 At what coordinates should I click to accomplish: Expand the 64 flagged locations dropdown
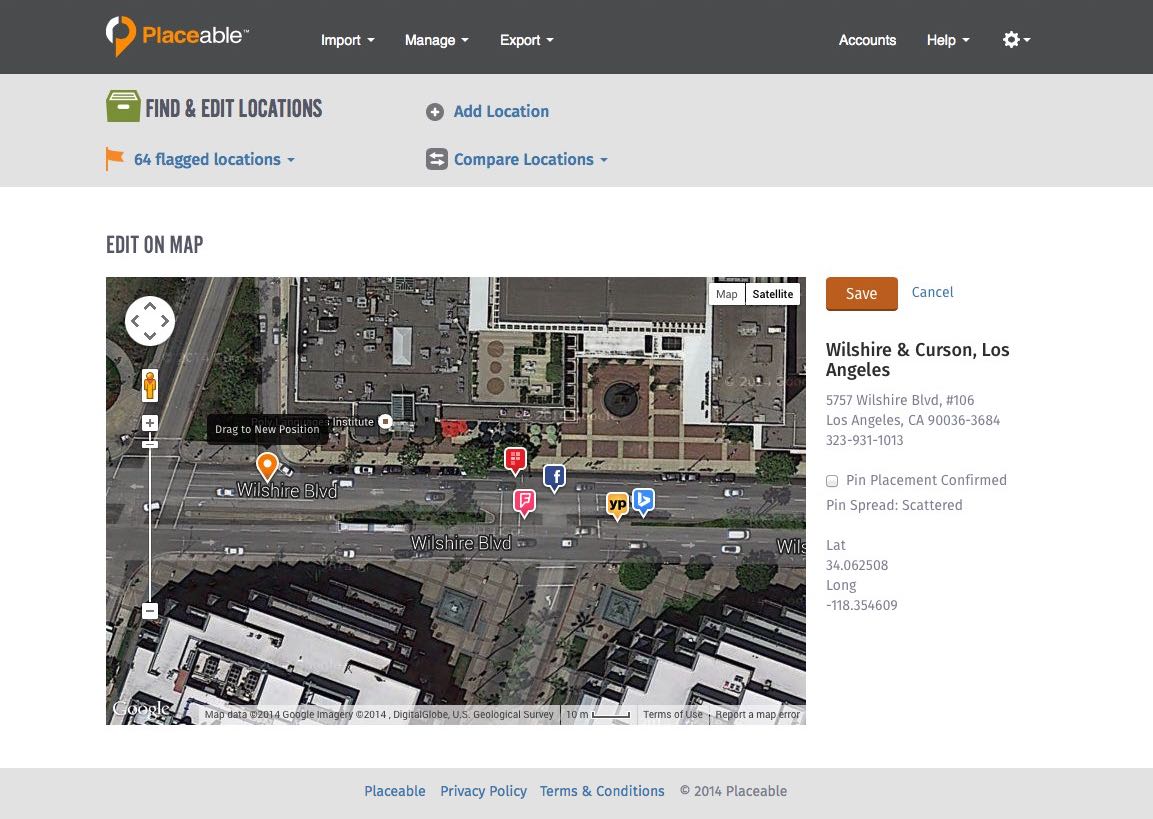point(213,159)
